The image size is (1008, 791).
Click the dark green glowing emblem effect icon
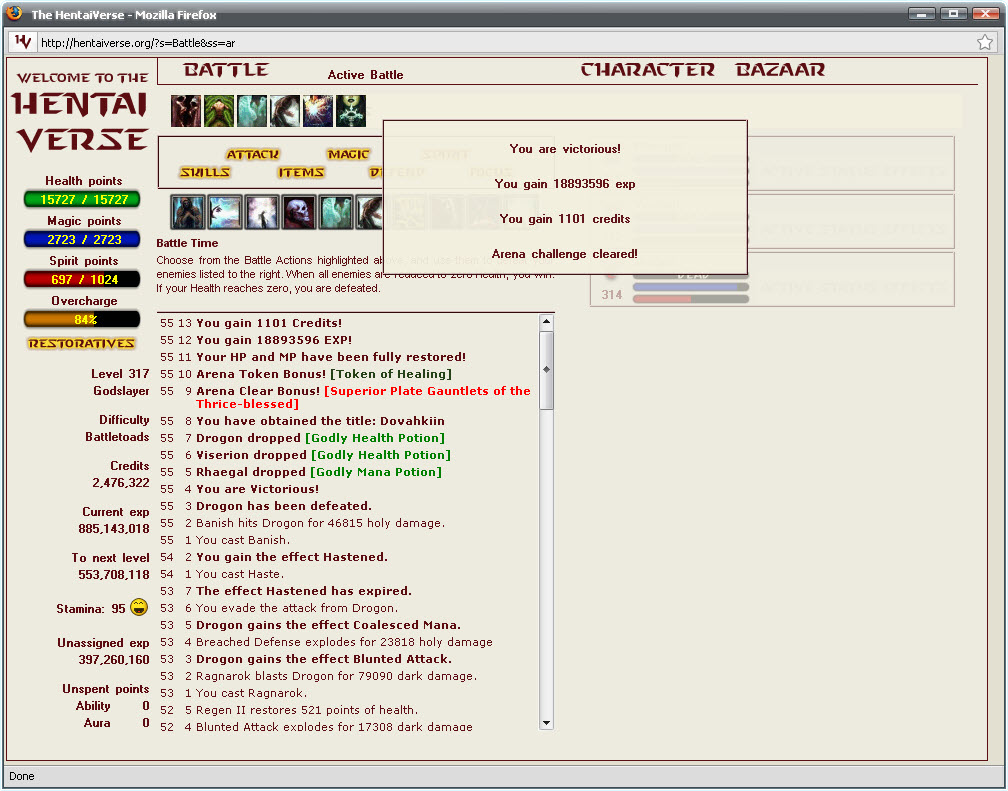tap(351, 111)
